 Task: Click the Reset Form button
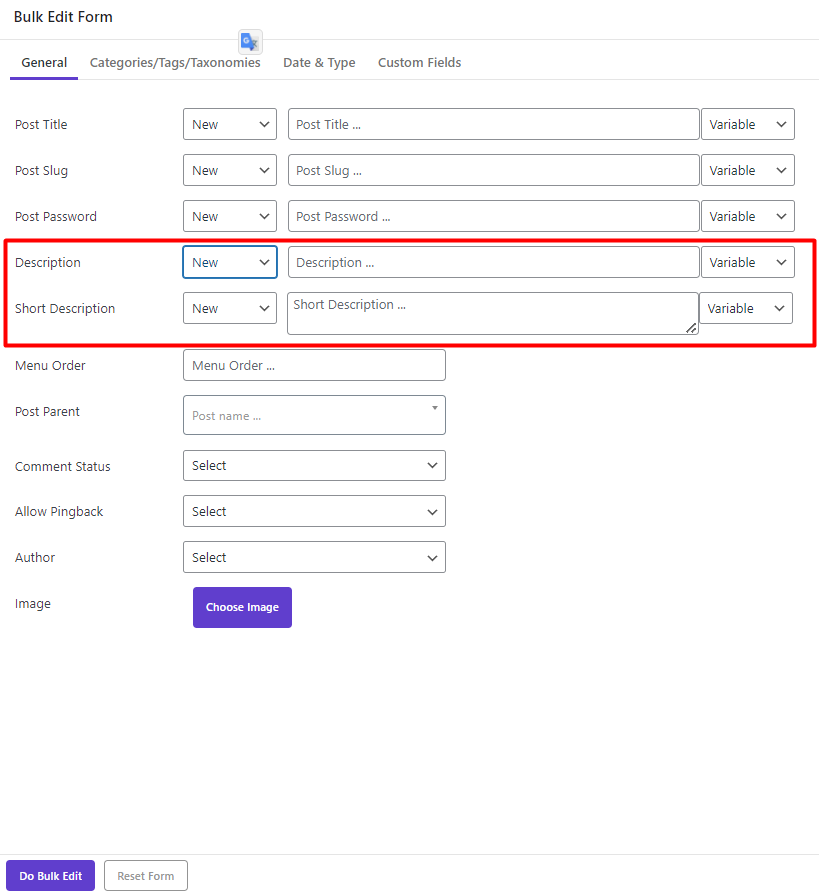pyautogui.click(x=146, y=876)
